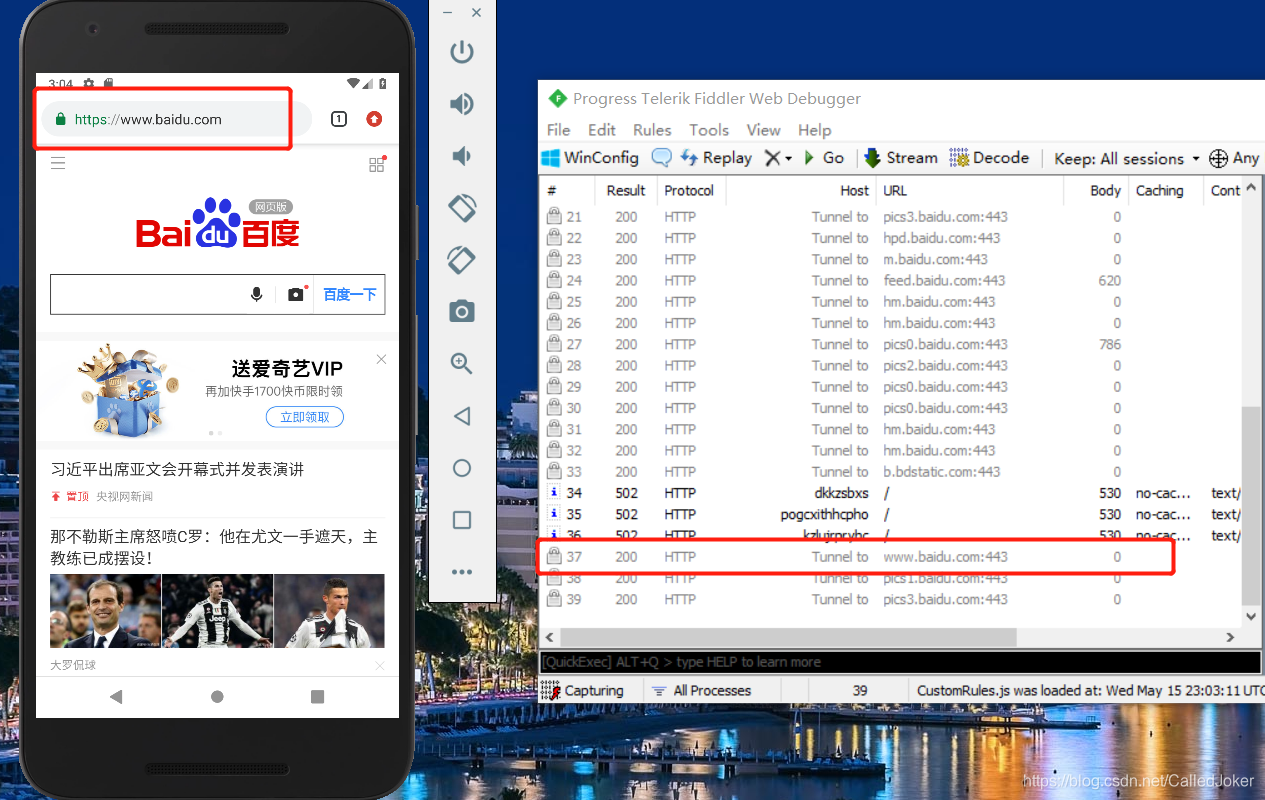Click the Android recents button on phone screen
The width and height of the screenshot is (1265, 800).
point(318,696)
